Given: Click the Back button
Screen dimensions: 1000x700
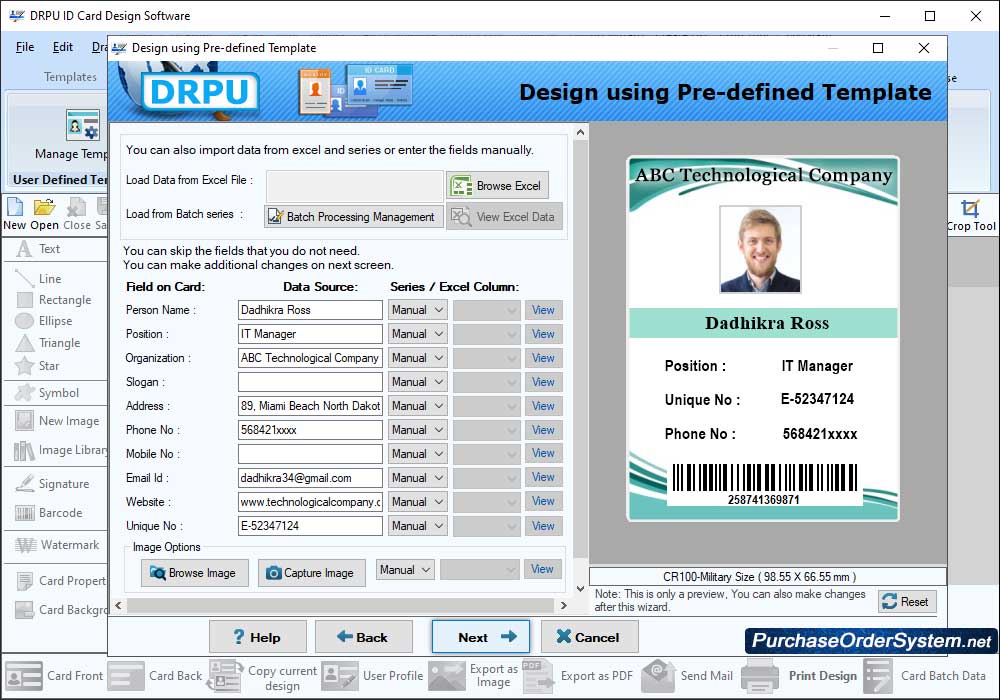Looking at the screenshot, I should pyautogui.click(x=363, y=637).
